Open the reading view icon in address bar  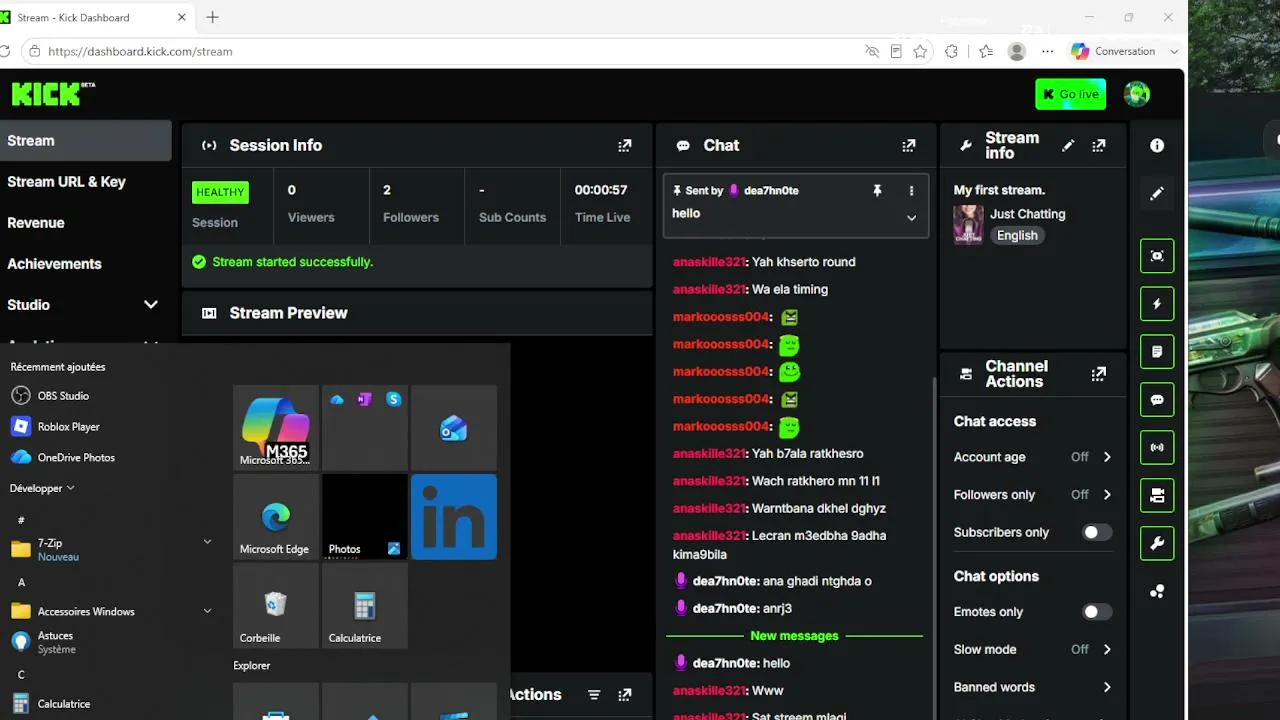click(896, 51)
